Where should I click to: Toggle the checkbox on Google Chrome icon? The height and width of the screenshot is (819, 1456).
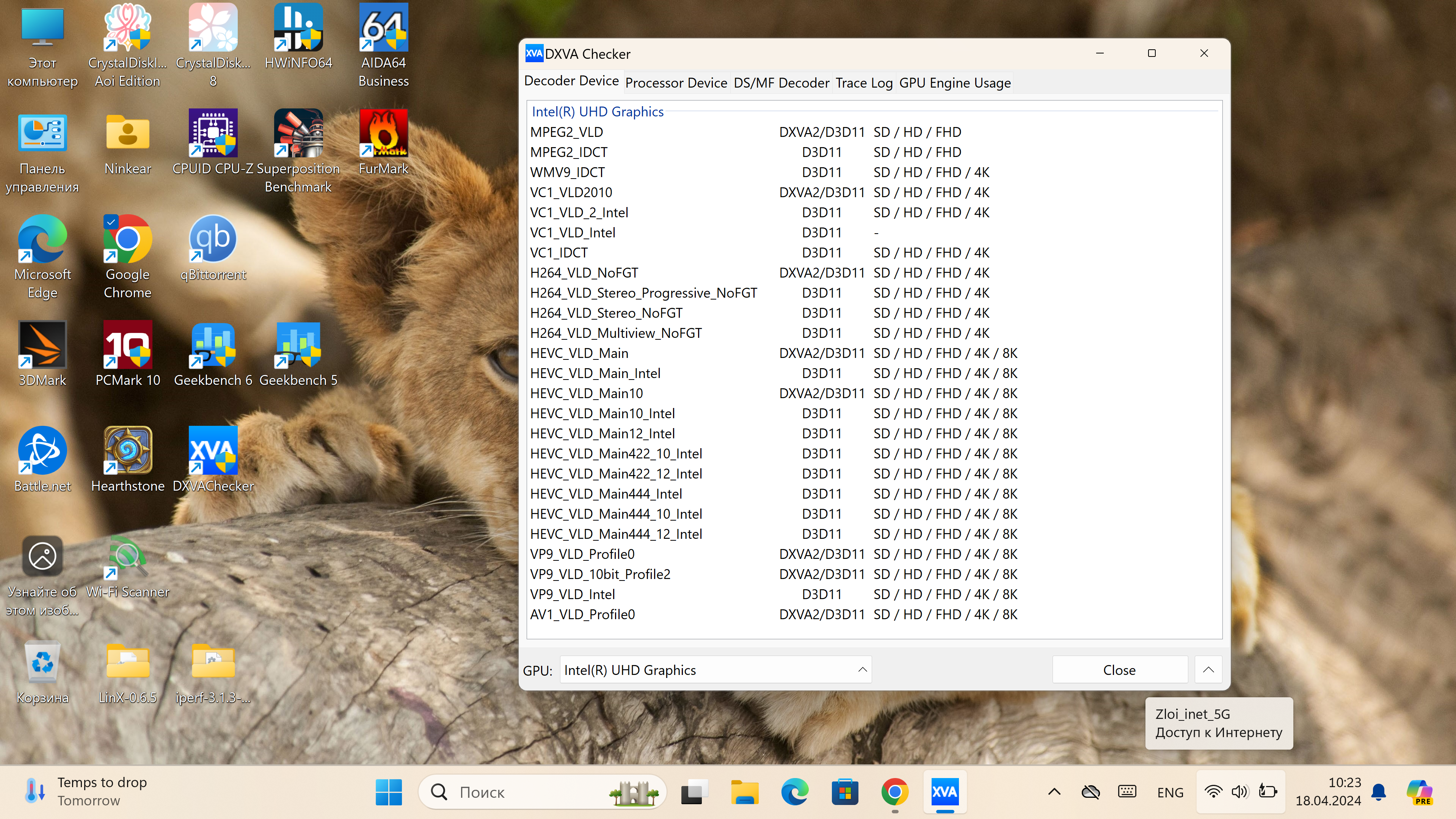tap(111, 221)
